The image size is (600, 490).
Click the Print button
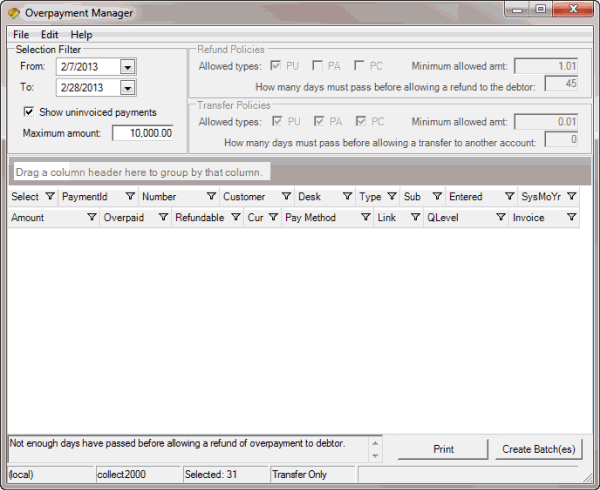(x=443, y=450)
